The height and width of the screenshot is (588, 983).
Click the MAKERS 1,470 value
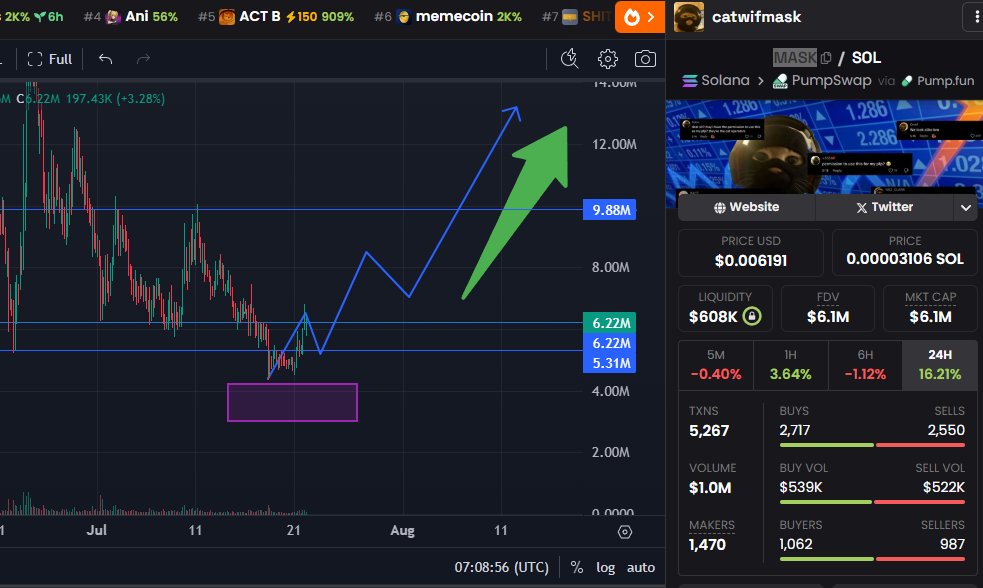[707, 545]
